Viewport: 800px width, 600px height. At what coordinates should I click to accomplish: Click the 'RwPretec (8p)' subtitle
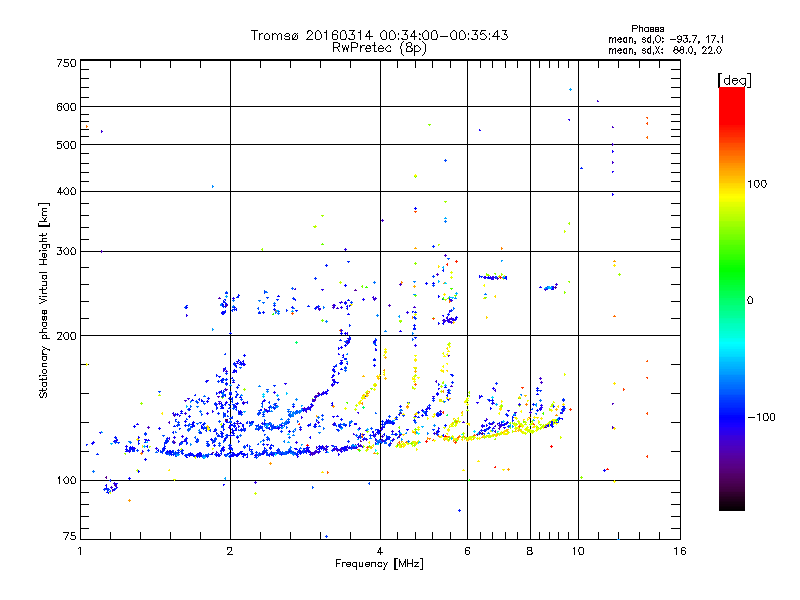click(379, 48)
